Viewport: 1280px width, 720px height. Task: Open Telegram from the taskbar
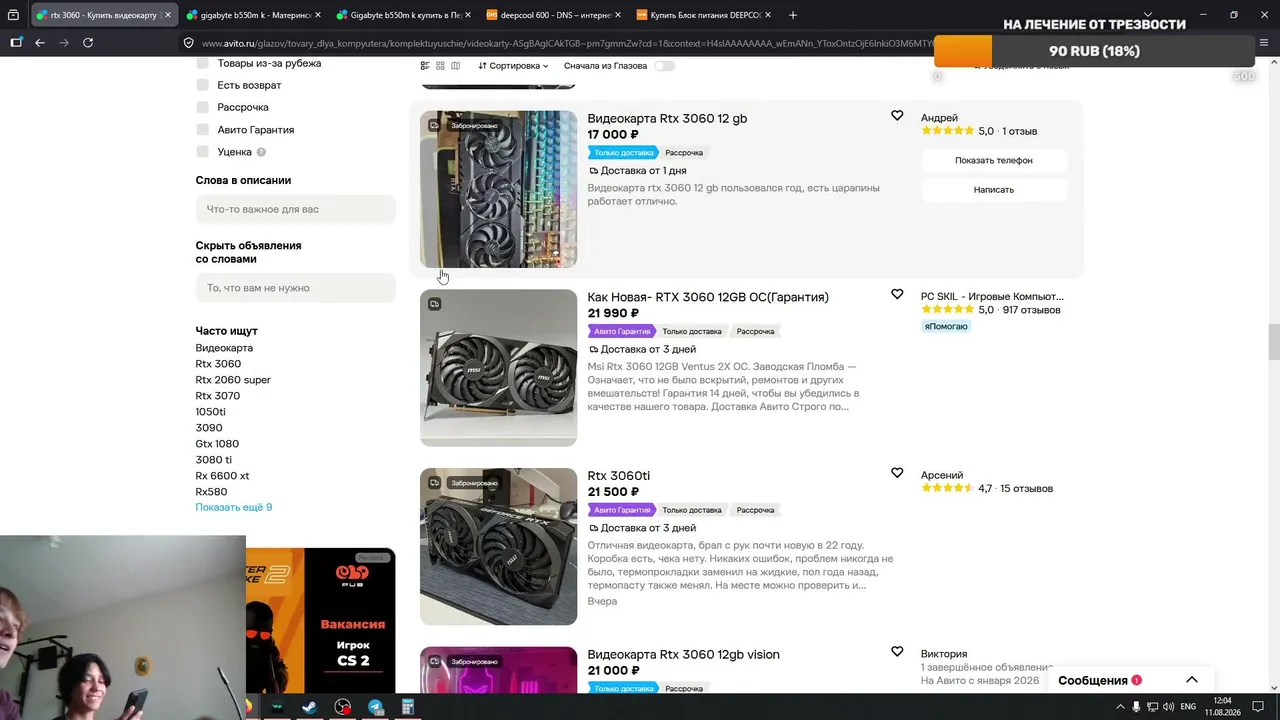pyautogui.click(x=376, y=707)
